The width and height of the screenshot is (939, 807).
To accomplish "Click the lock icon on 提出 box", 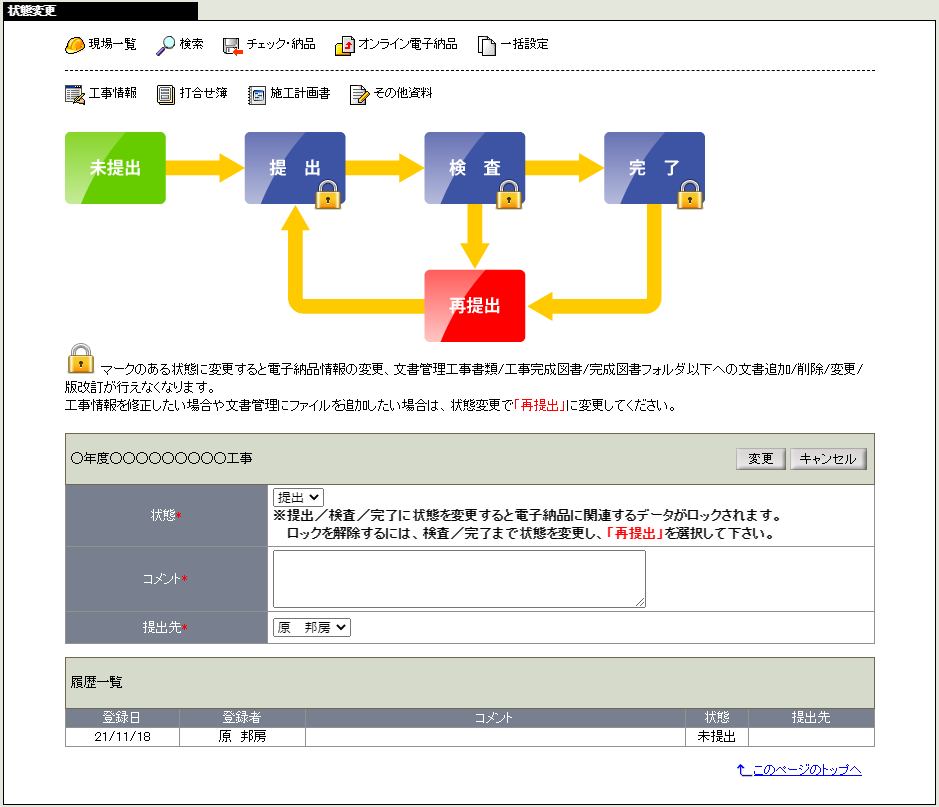I will [328, 194].
